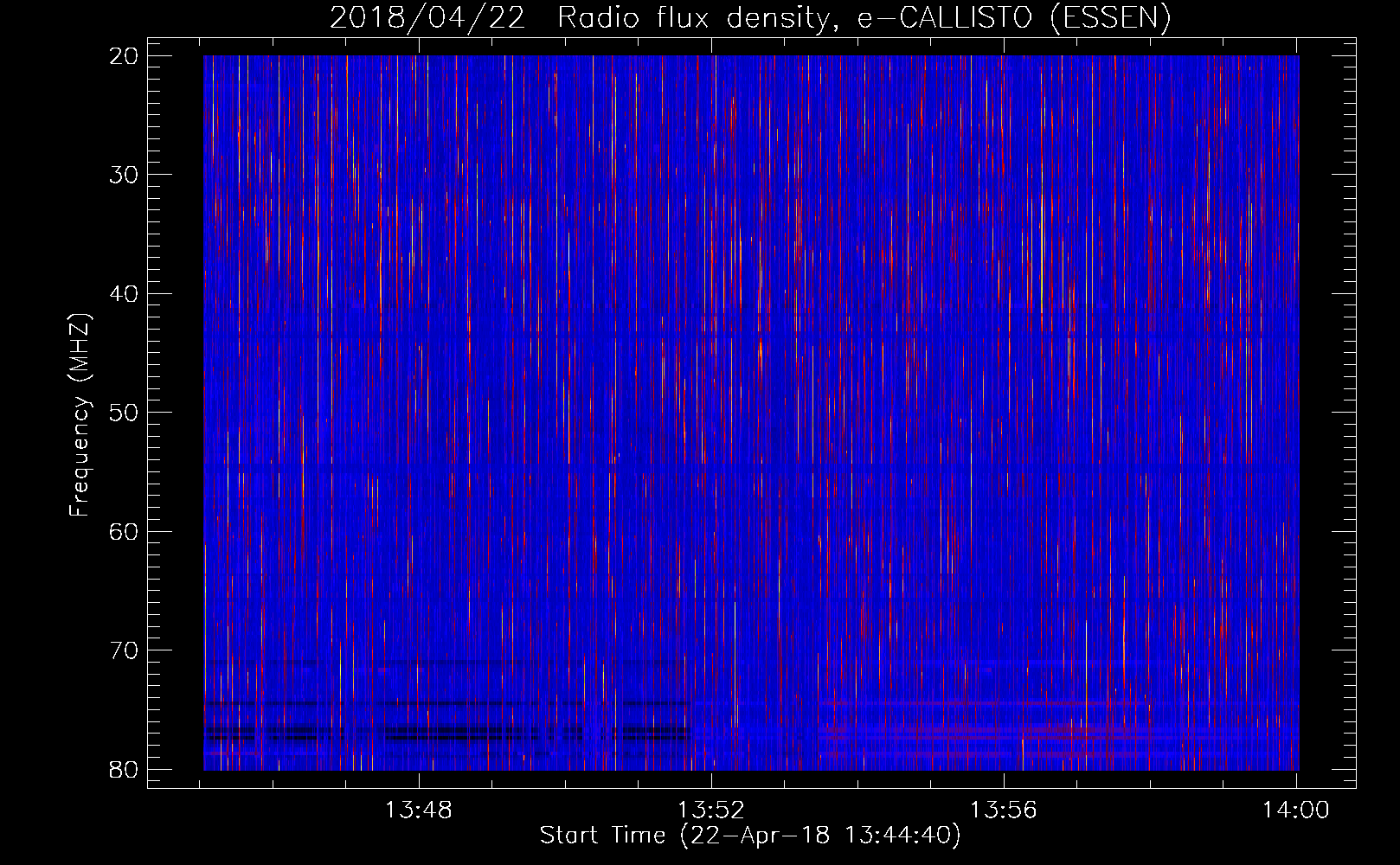Click the 'Frequency (MHZ)' axis label
The image size is (1400, 865).
(80, 415)
